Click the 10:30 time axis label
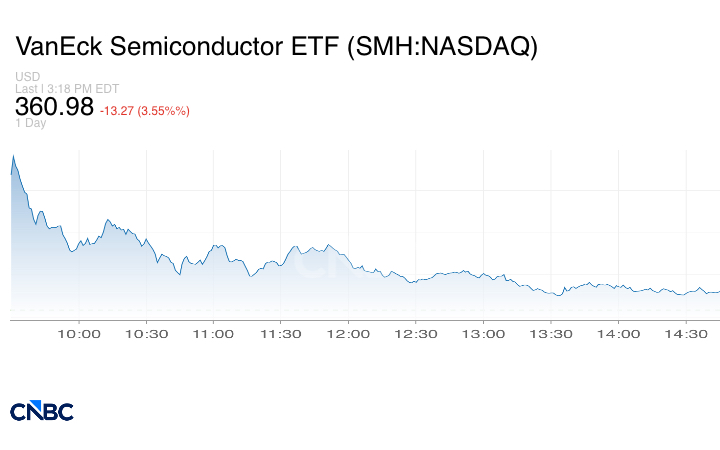Image resolution: width=720 pixels, height=450 pixels. [x=147, y=334]
